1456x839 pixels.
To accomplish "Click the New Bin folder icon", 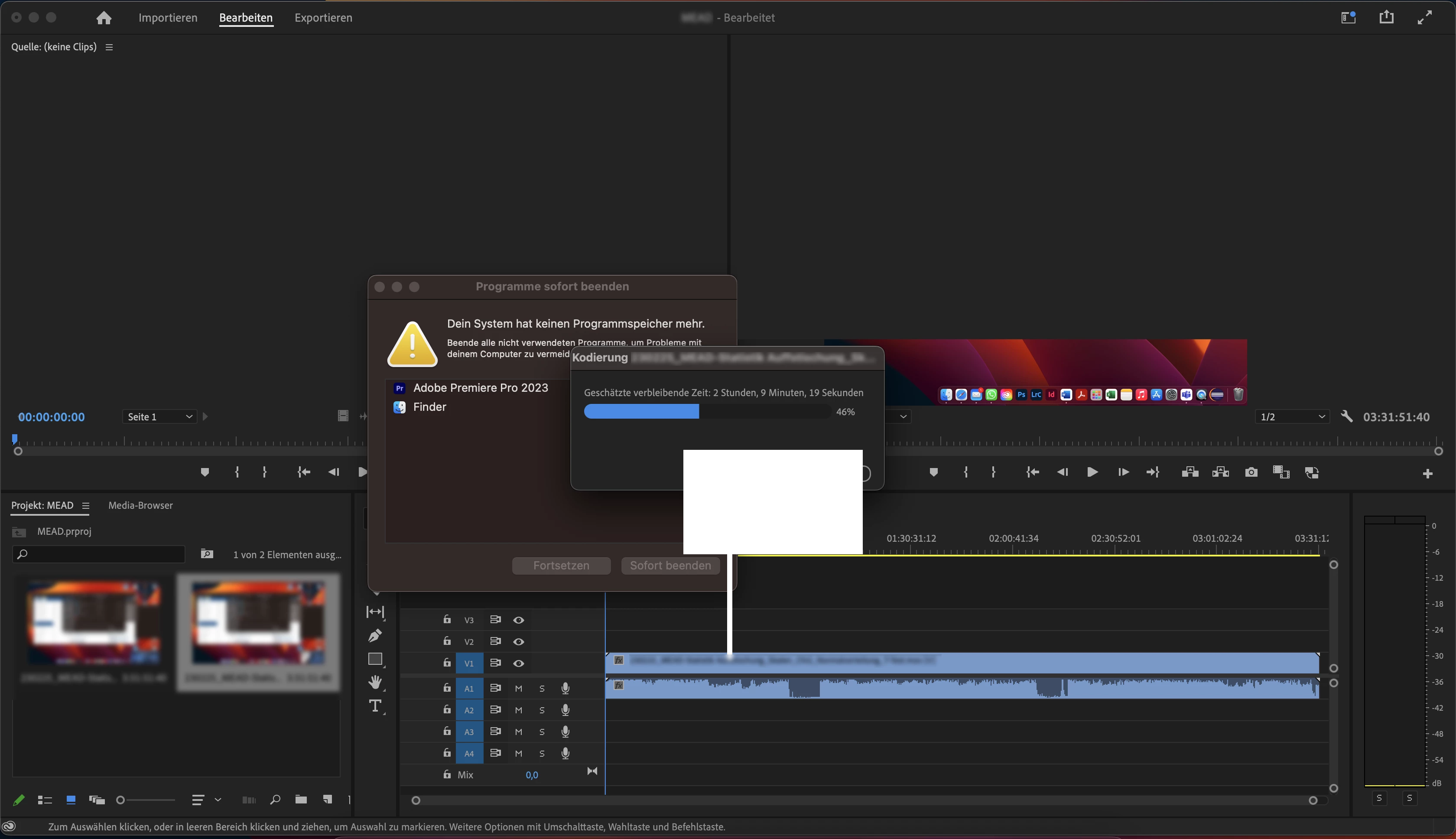I will [x=301, y=799].
